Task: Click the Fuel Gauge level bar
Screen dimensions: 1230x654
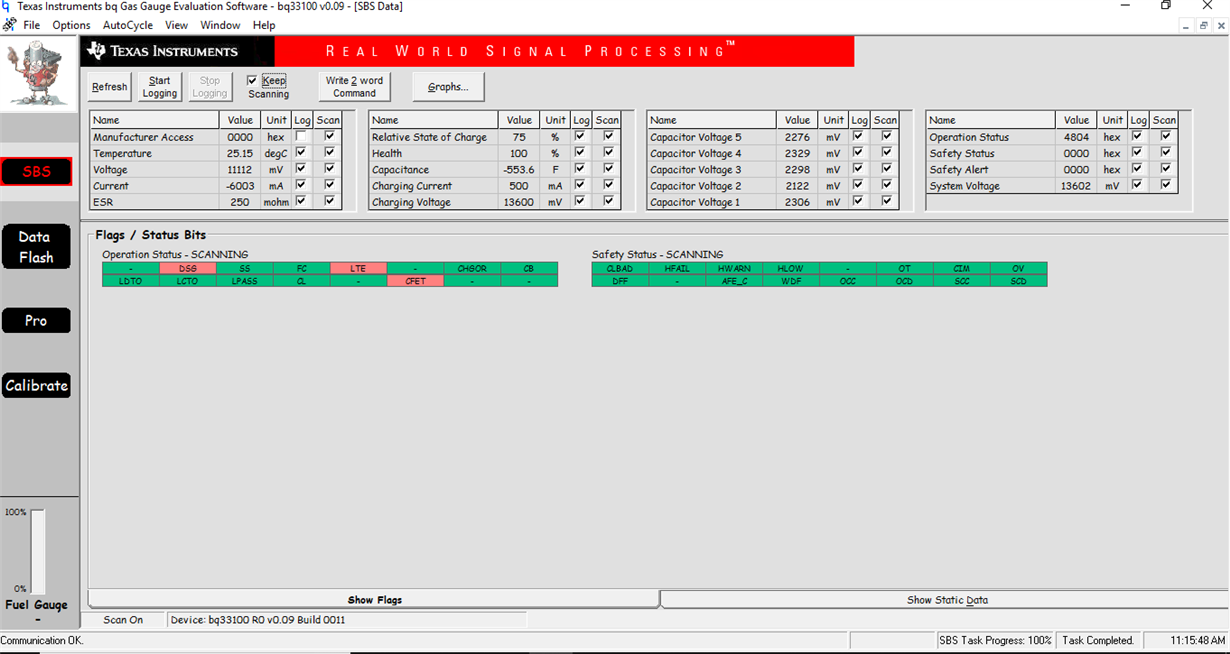Action: [37, 552]
